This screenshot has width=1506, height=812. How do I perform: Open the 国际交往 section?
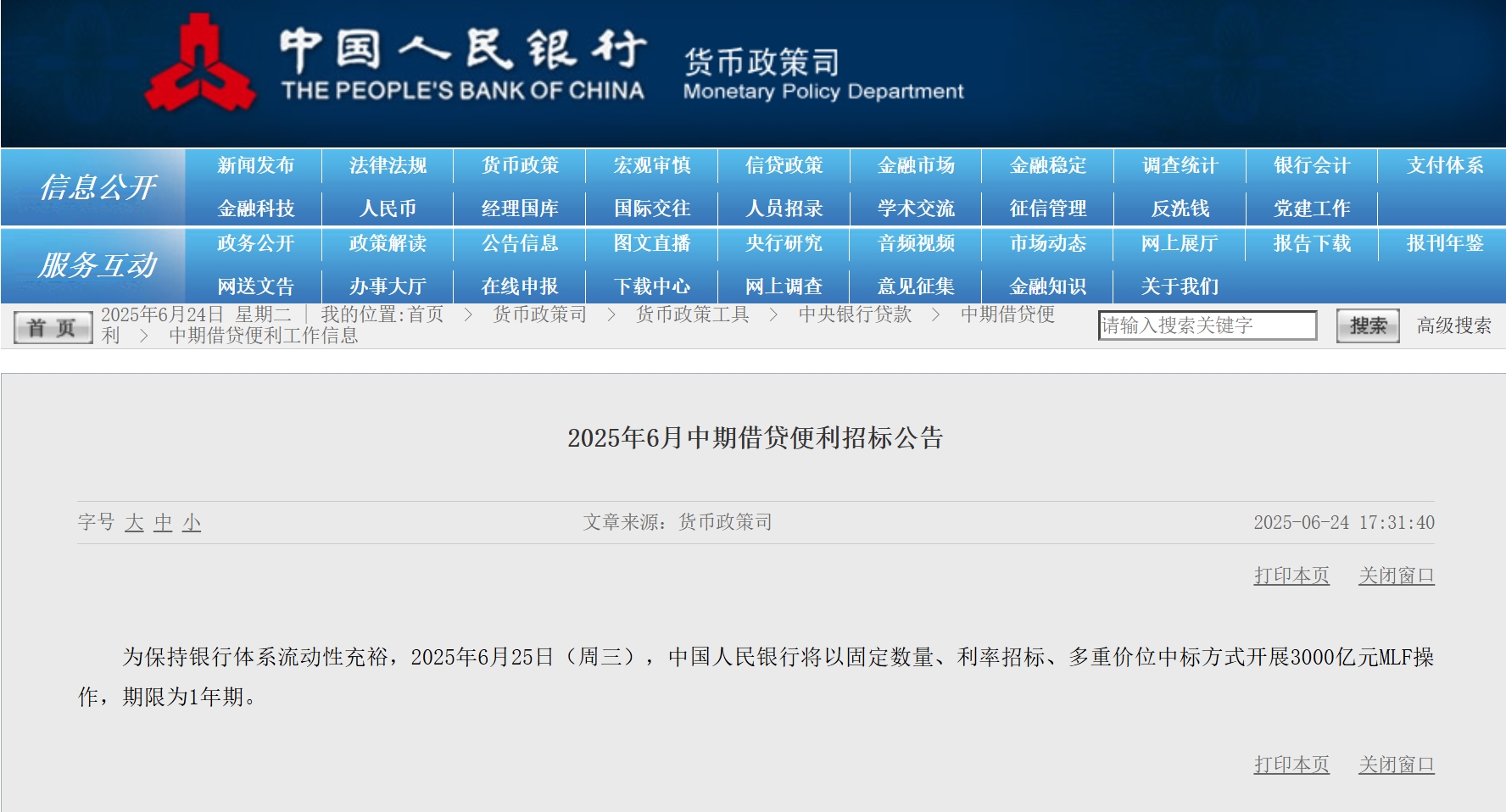(652, 209)
